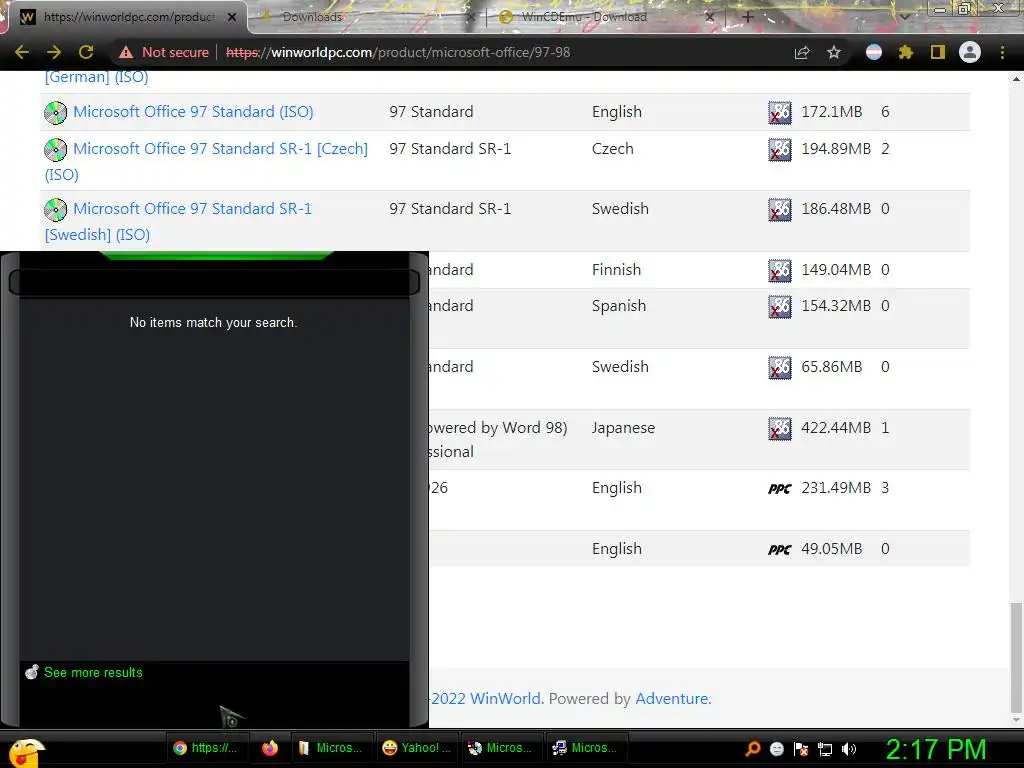The width and height of the screenshot is (1024, 768).
Task: Open the Chrome profile avatar
Action: pyautogui.click(x=970, y=52)
